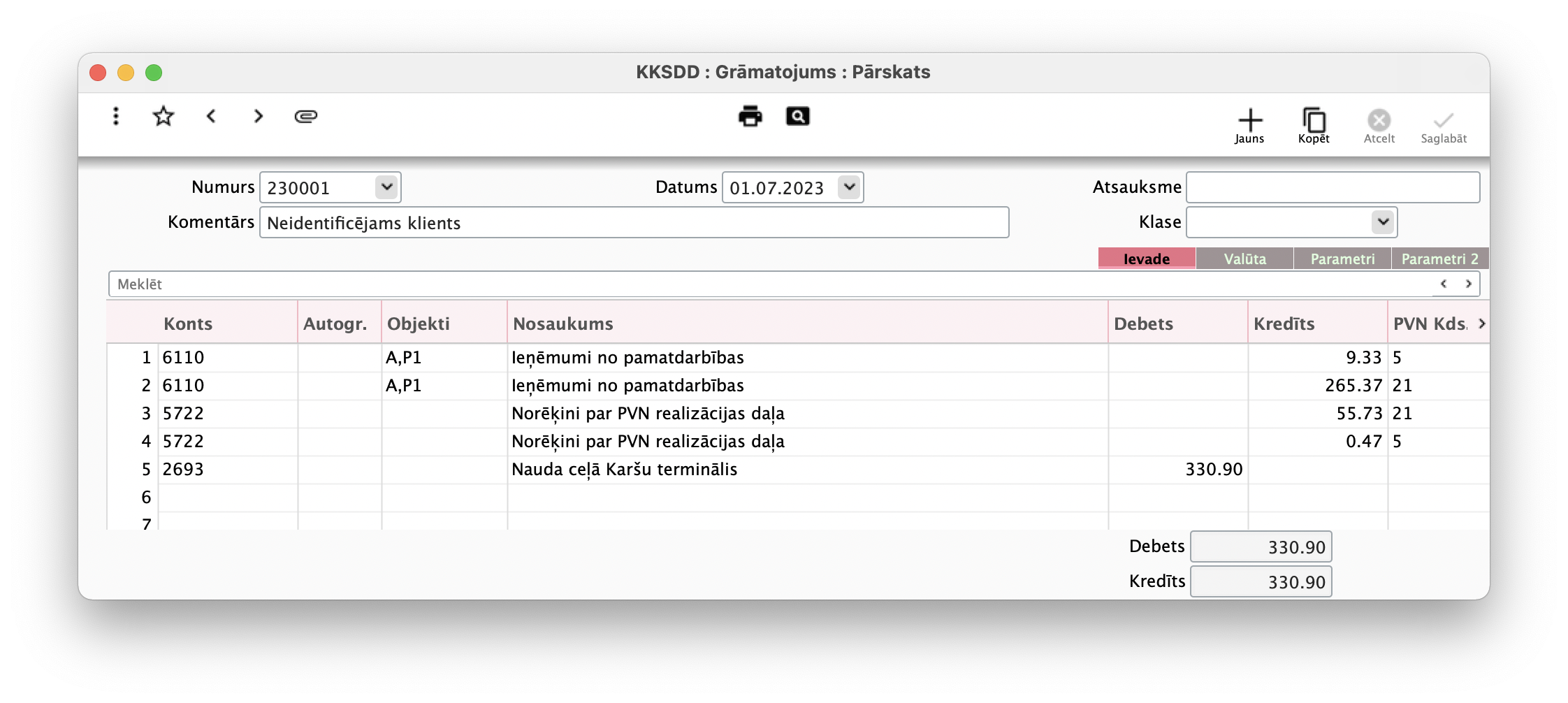Select account 6110 in row 2

point(228,386)
